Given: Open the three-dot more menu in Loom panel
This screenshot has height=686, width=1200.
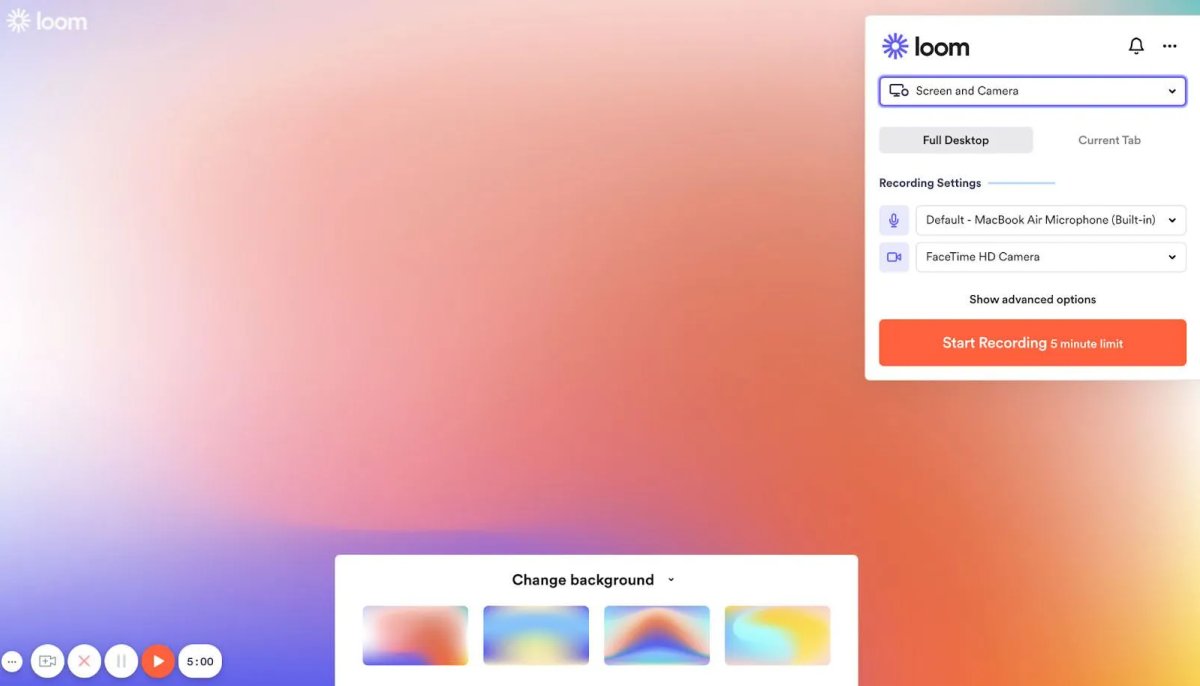Looking at the screenshot, I should (x=1169, y=46).
